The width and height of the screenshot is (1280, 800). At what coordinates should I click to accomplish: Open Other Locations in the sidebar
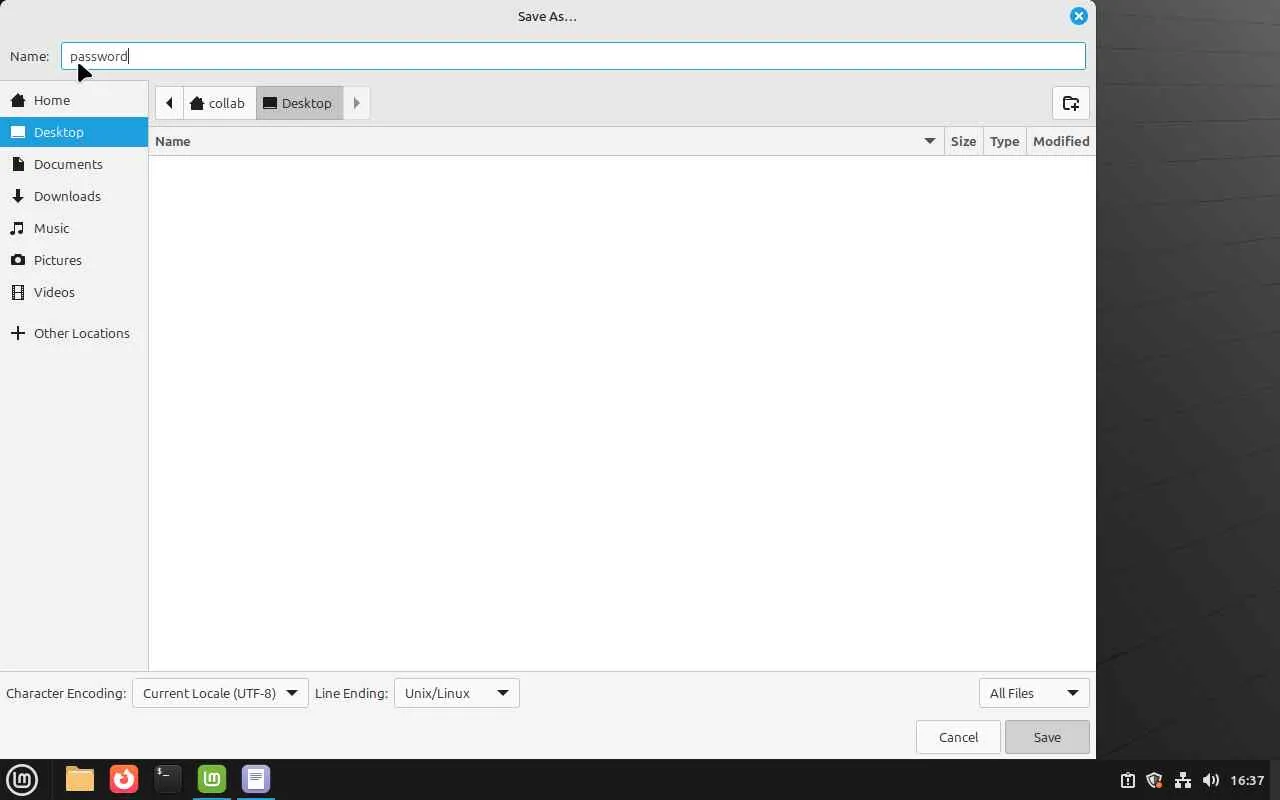[x=74, y=333]
